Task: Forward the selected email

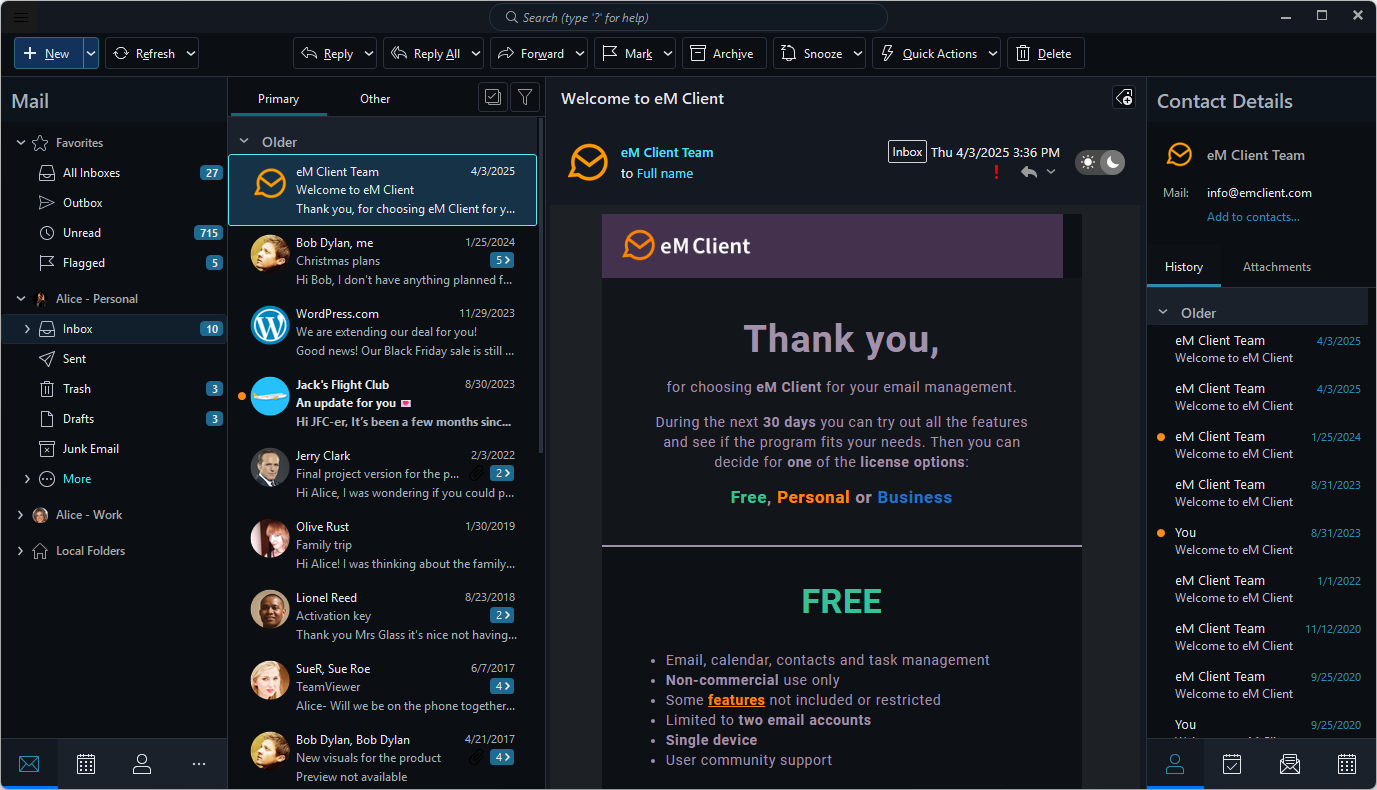Action: click(x=531, y=54)
